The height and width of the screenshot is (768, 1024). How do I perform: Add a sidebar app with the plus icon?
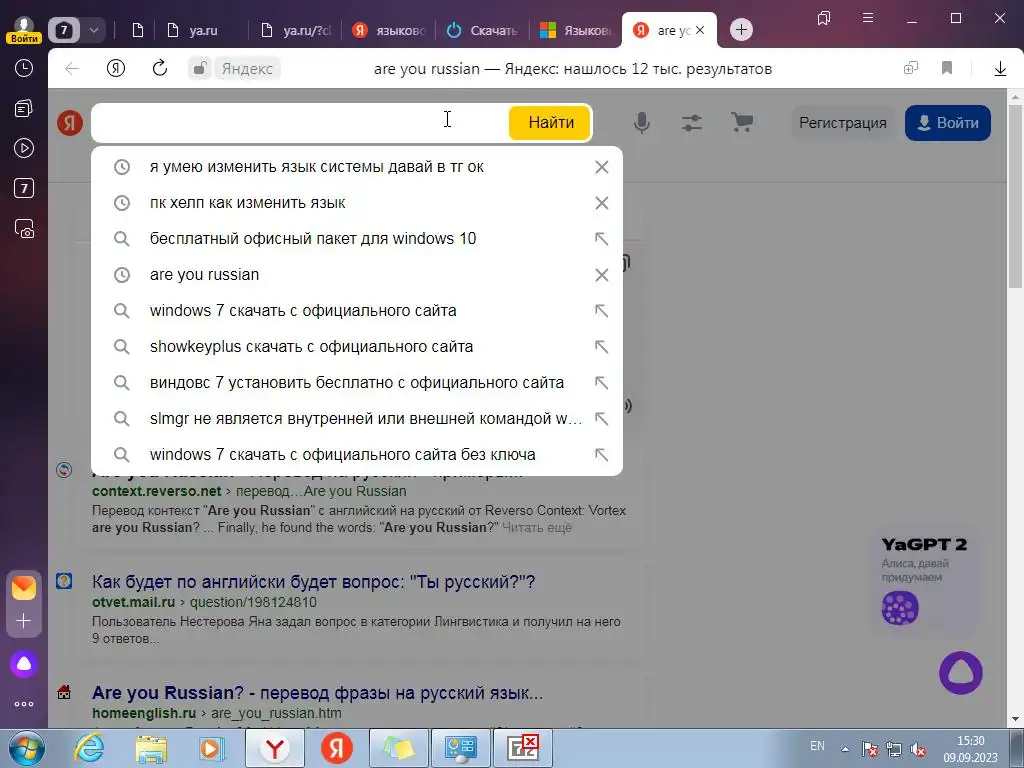(24, 620)
